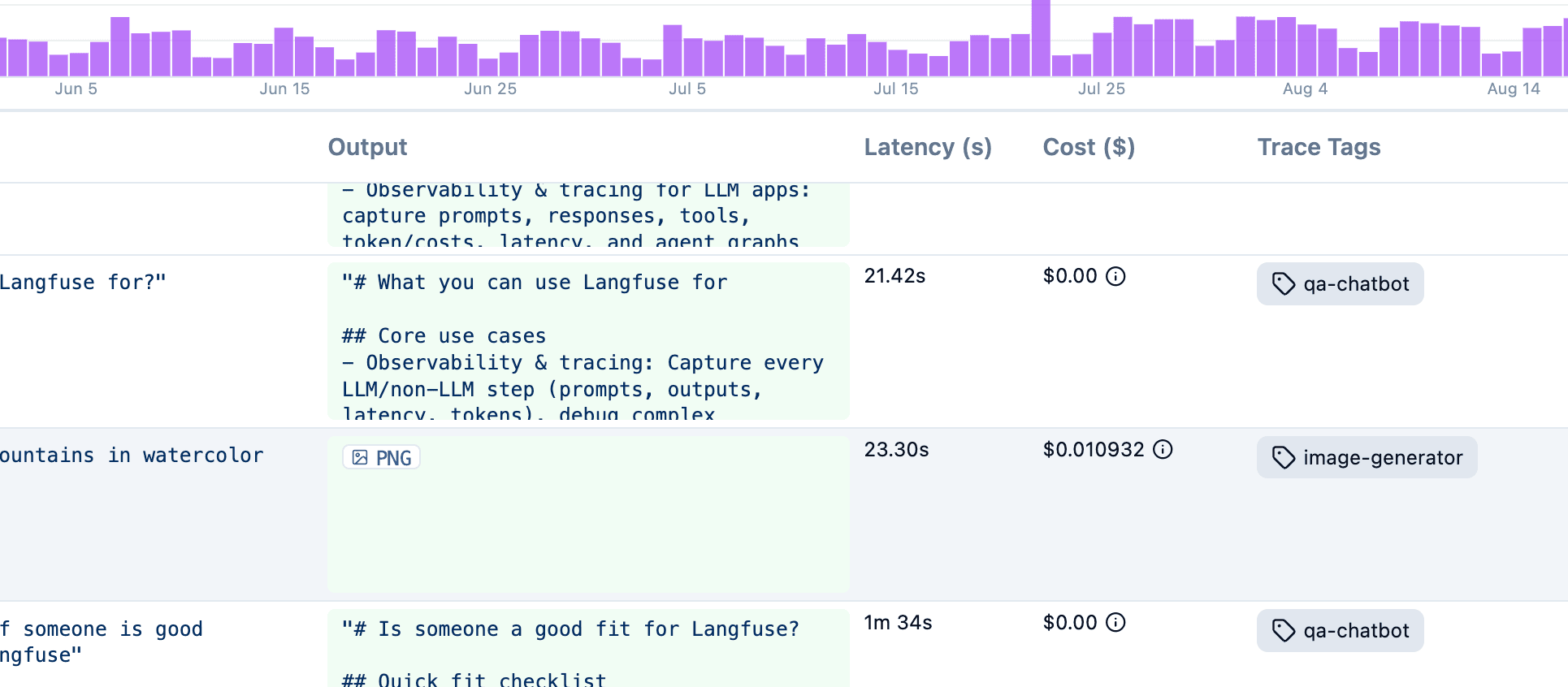Screen dimensions: 1568x687
Task: Select the 21.42s latency value
Action: [894, 276]
